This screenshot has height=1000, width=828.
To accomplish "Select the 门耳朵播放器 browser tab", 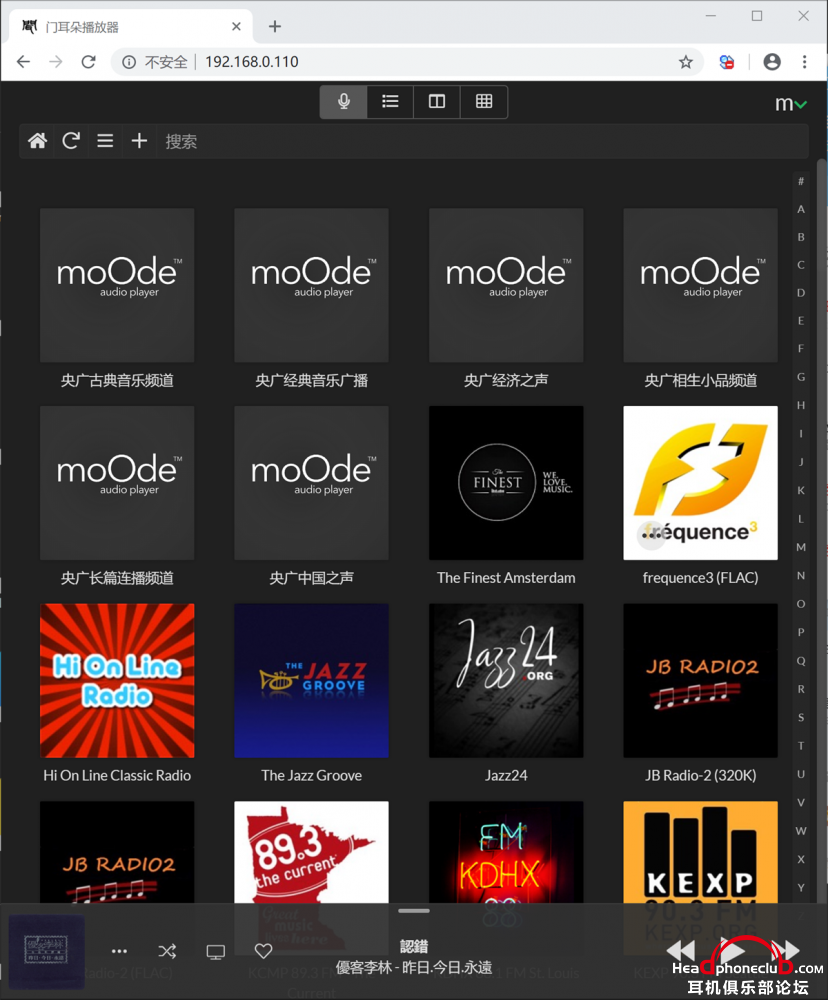I will point(131,27).
